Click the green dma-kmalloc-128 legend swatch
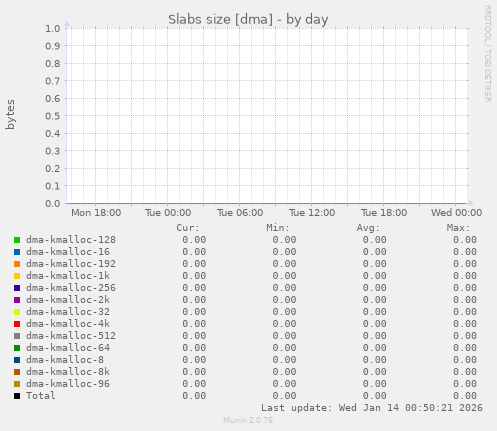The width and height of the screenshot is (497, 431). click(17, 240)
